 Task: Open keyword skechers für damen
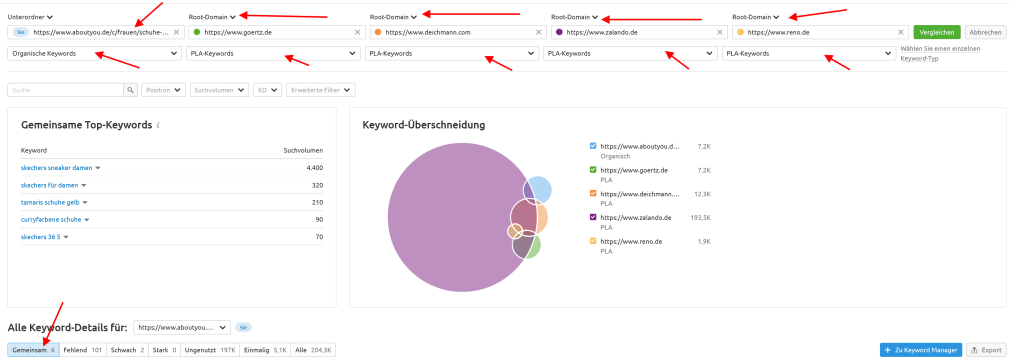(x=50, y=185)
